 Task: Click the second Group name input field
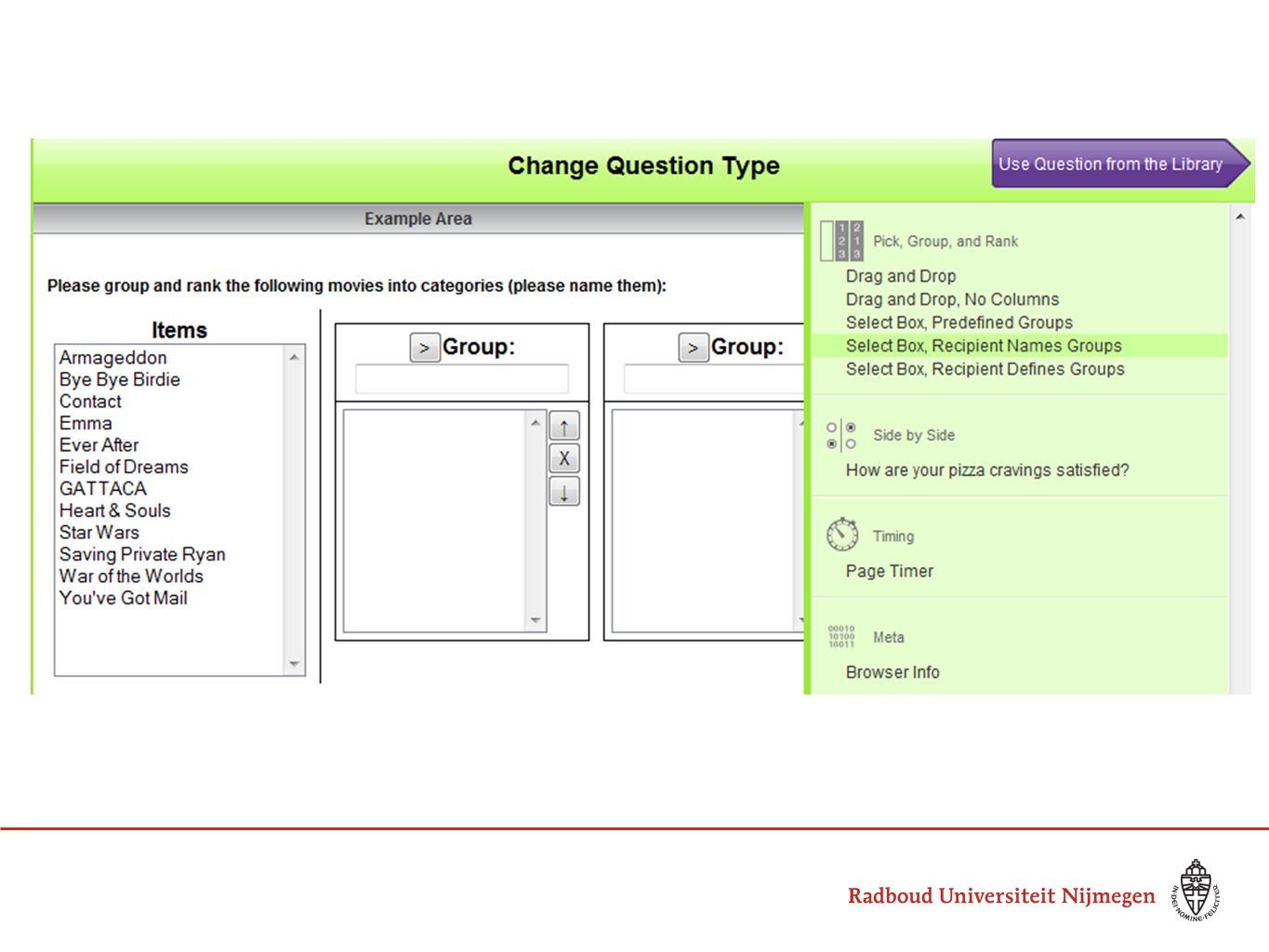coord(714,378)
